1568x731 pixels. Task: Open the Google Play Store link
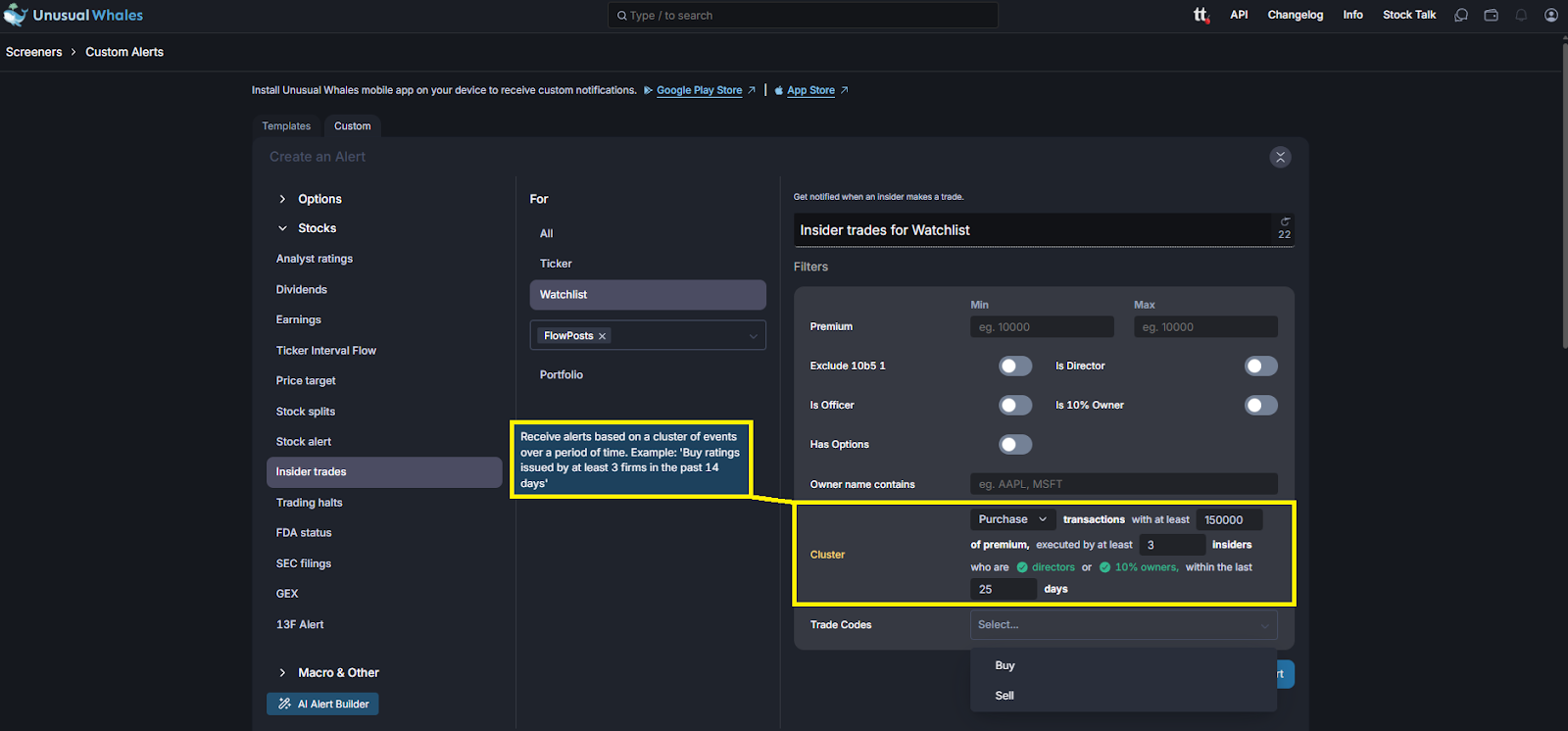click(700, 90)
